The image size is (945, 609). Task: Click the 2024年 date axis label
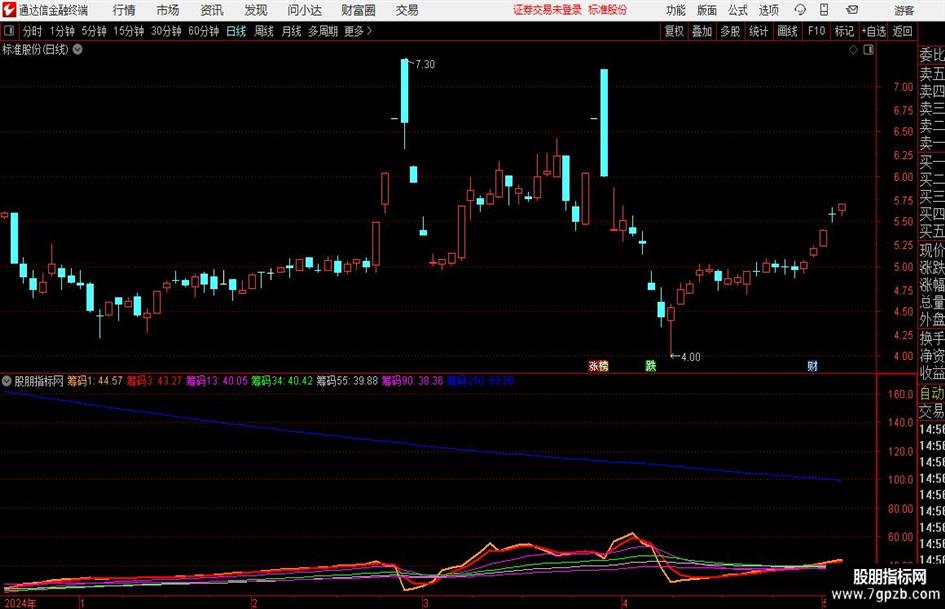click(x=19, y=603)
